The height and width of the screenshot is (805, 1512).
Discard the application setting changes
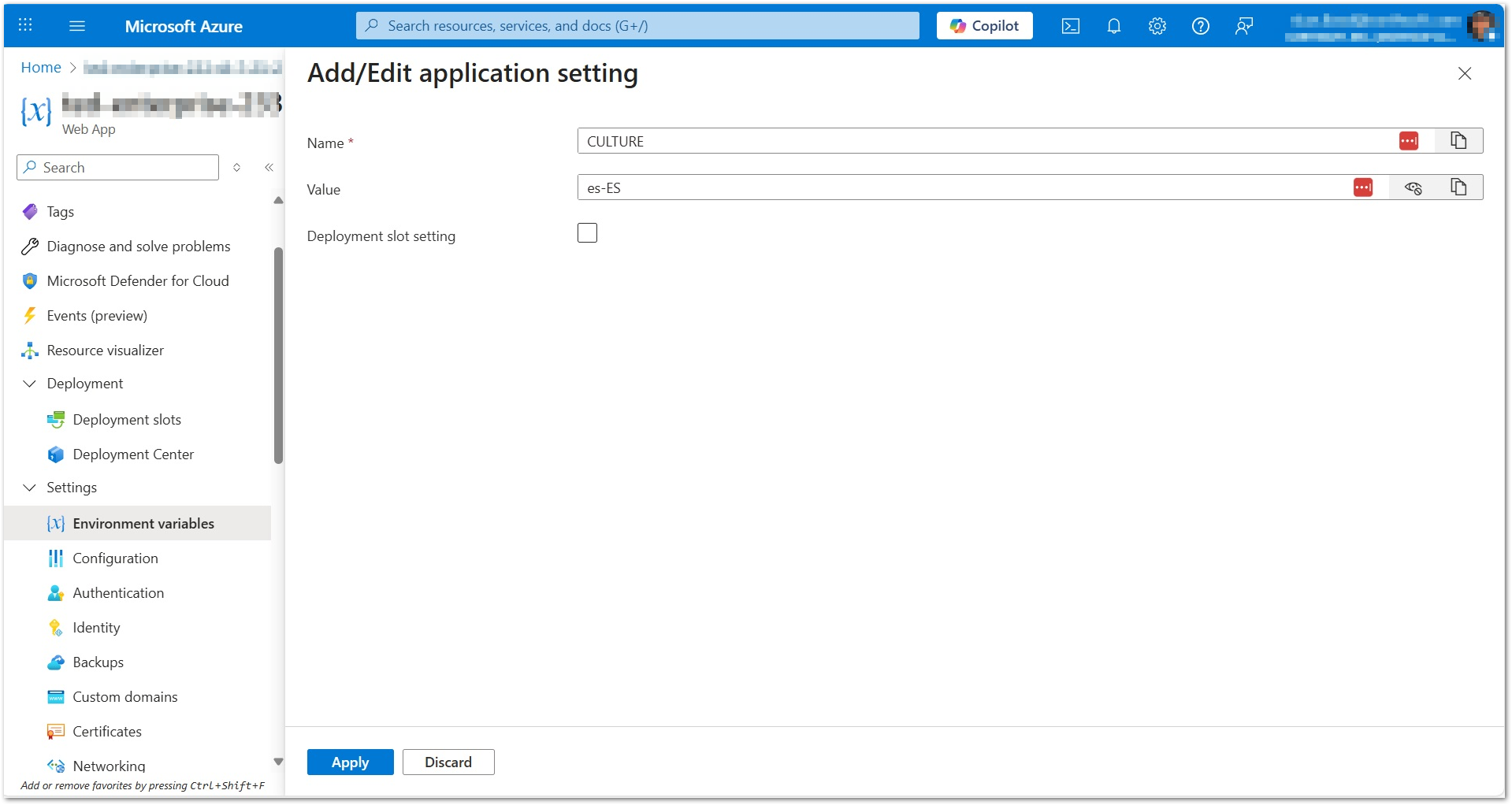(448, 762)
